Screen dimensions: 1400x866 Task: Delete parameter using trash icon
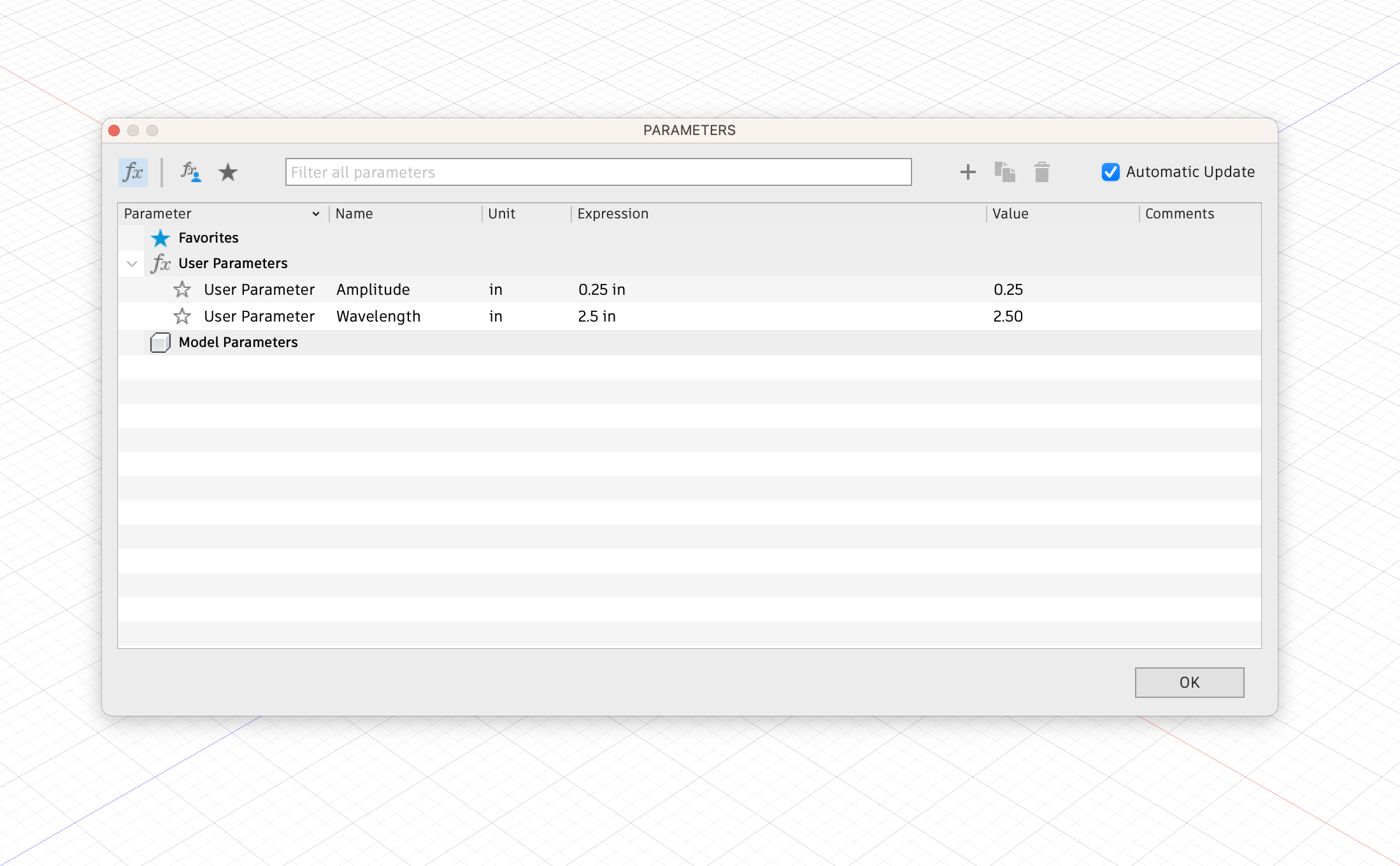[1041, 172]
